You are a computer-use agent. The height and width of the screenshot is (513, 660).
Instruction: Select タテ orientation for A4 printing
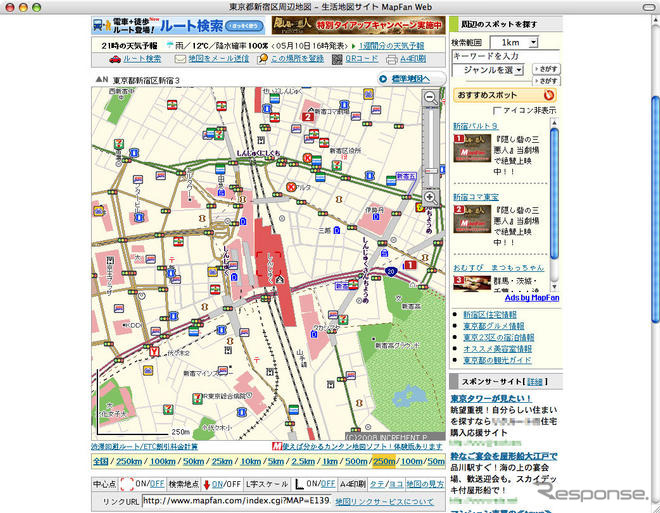[x=377, y=484]
